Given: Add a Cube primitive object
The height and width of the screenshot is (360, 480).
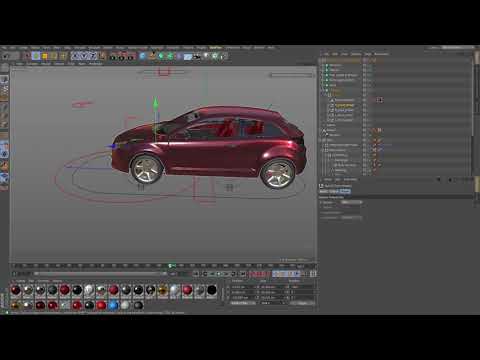Looking at the screenshot, I should 143,56.
